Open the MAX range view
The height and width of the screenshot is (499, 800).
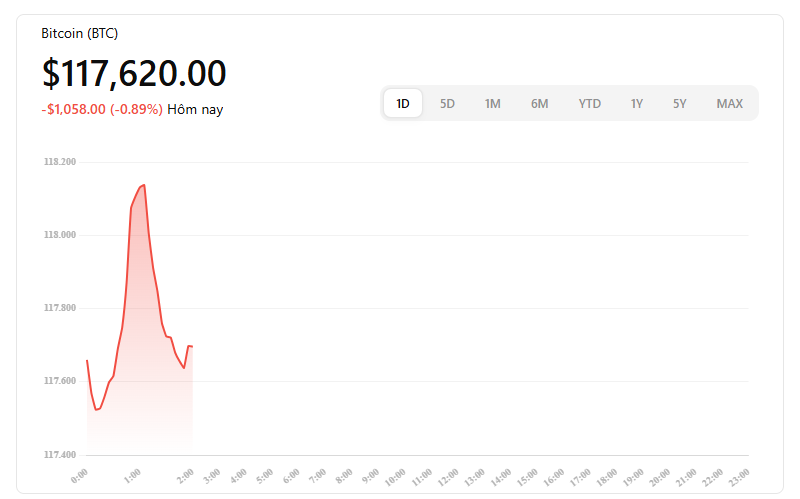[x=729, y=104]
